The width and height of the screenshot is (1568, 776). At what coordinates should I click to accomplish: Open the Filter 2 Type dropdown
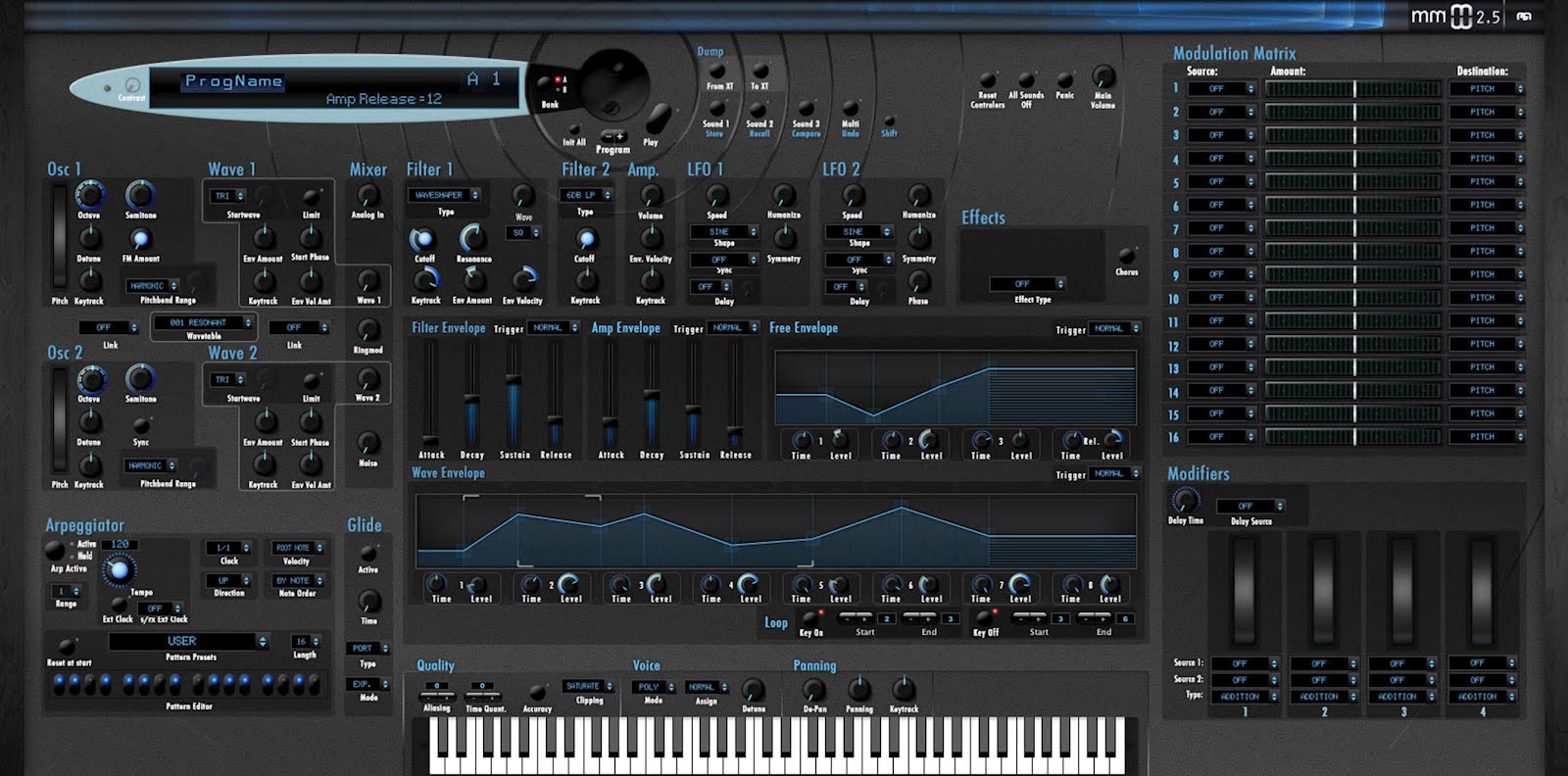pyautogui.click(x=586, y=195)
